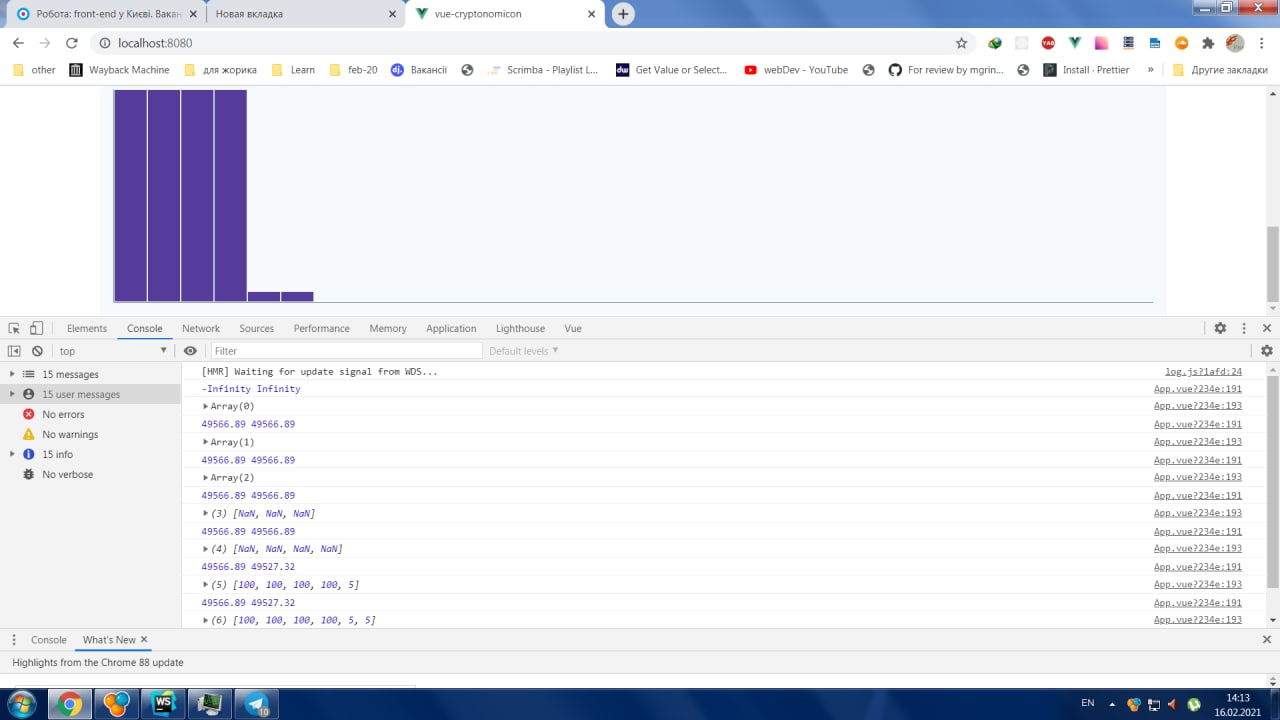The width and height of the screenshot is (1280, 720).
Task: Open DevTools settings gear in tab bar
Action: coord(1220,328)
